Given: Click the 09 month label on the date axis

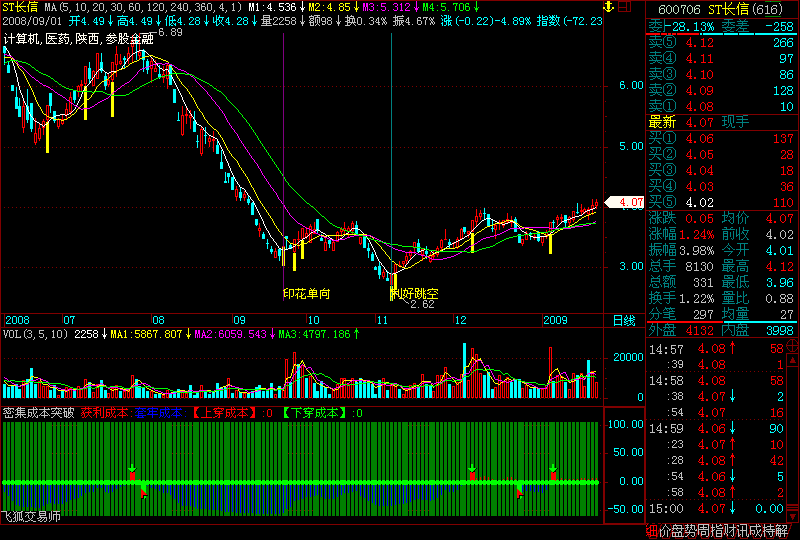Looking at the screenshot, I should click(239, 320).
